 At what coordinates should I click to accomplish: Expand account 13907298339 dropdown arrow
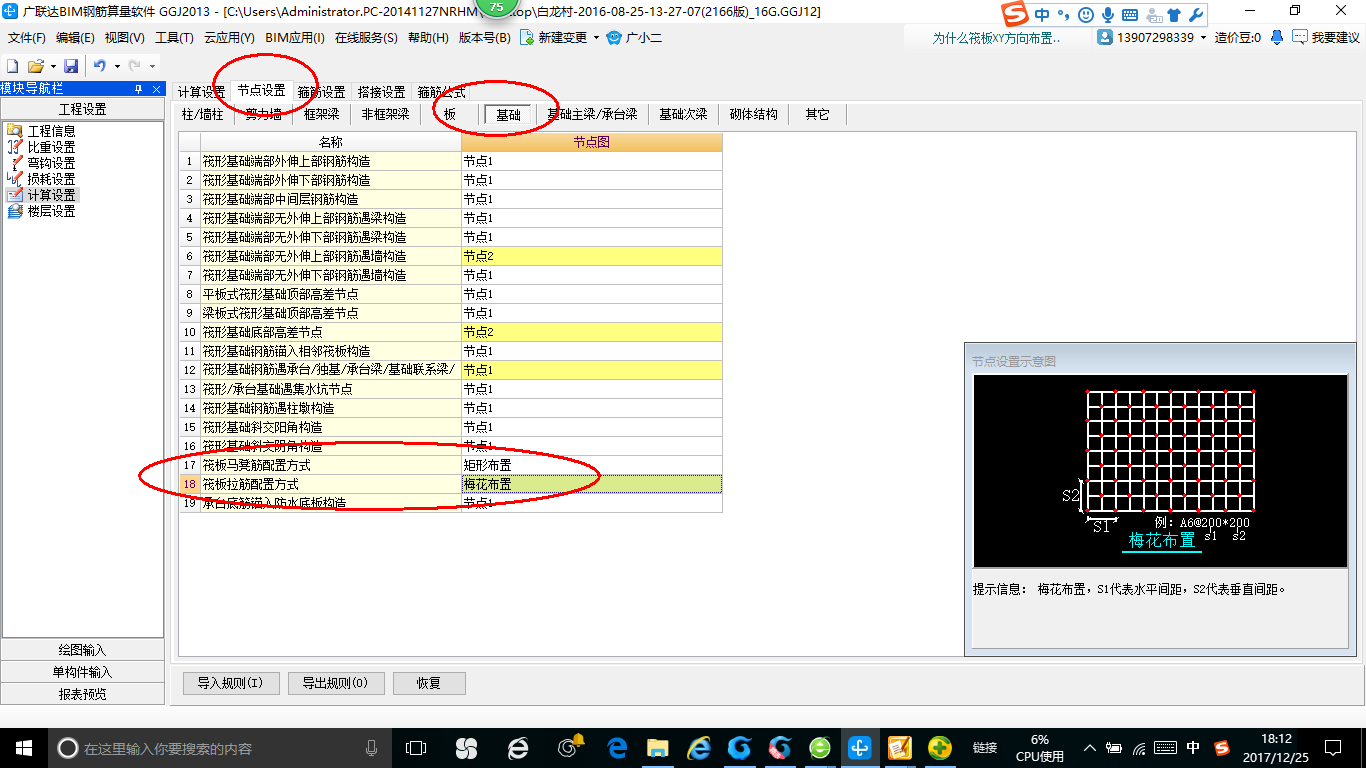[x=1204, y=38]
